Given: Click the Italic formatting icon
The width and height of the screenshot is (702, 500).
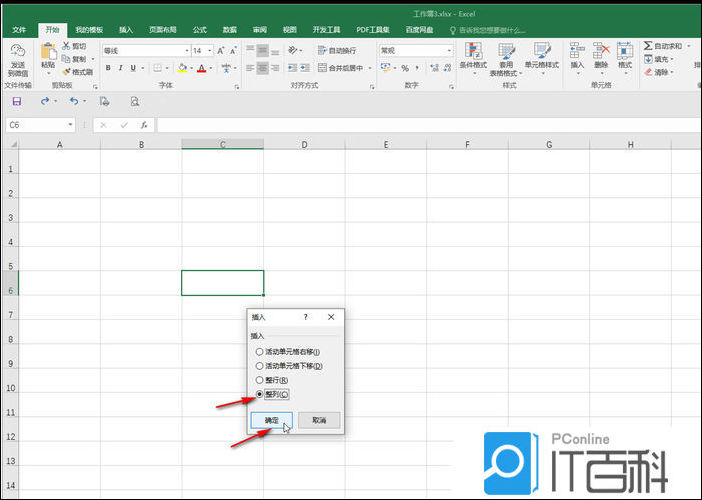Looking at the screenshot, I should [121, 68].
